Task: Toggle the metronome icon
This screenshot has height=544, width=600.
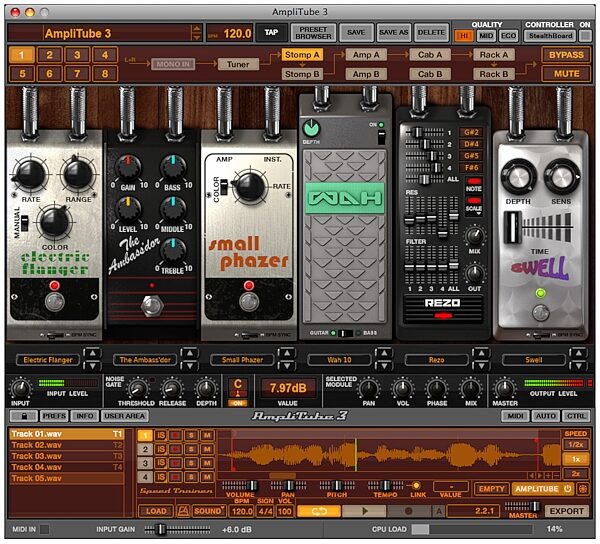Action: pos(183,511)
